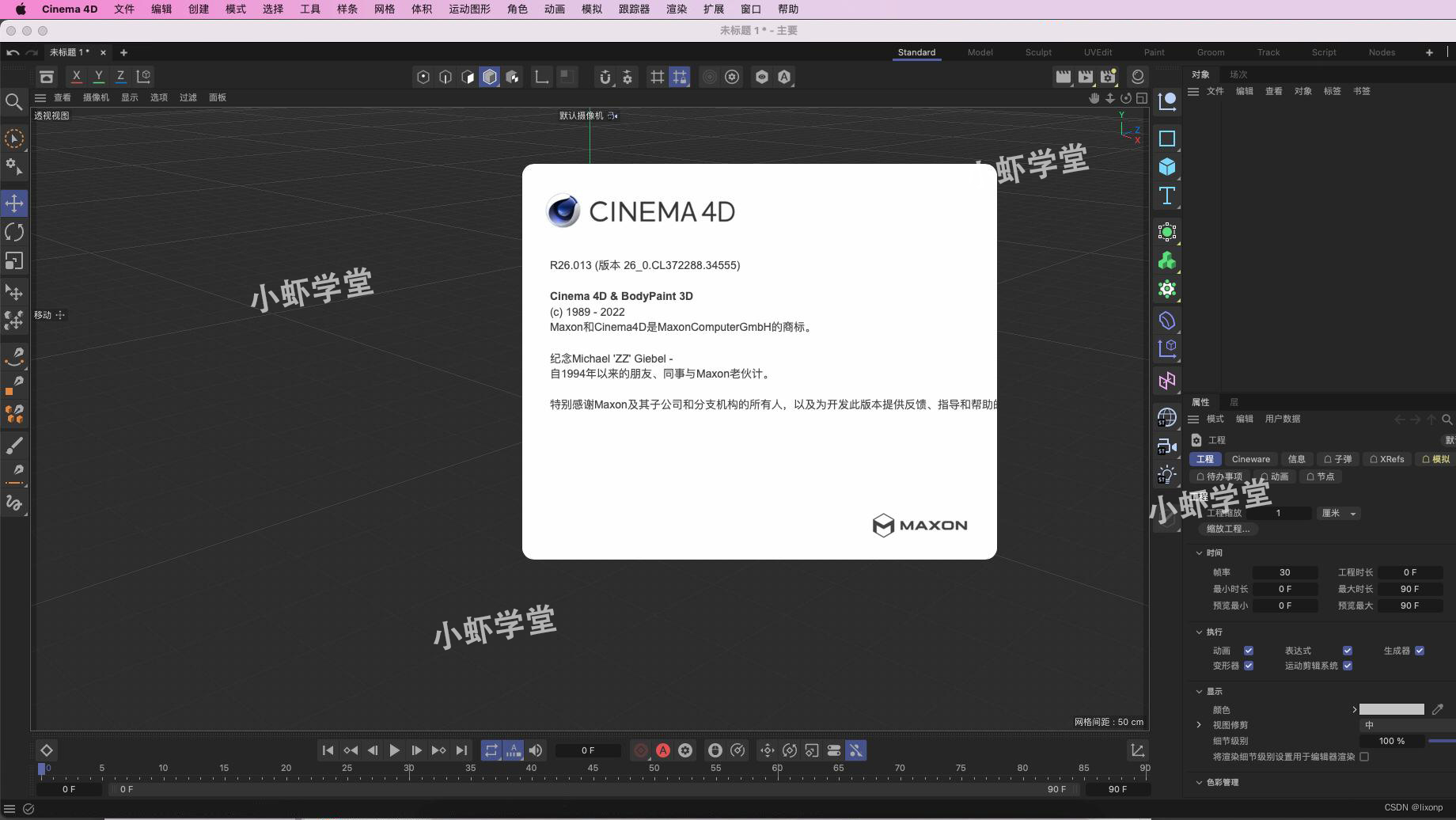Open the Cineware attribute tab
The height and width of the screenshot is (820, 1456).
click(x=1250, y=459)
